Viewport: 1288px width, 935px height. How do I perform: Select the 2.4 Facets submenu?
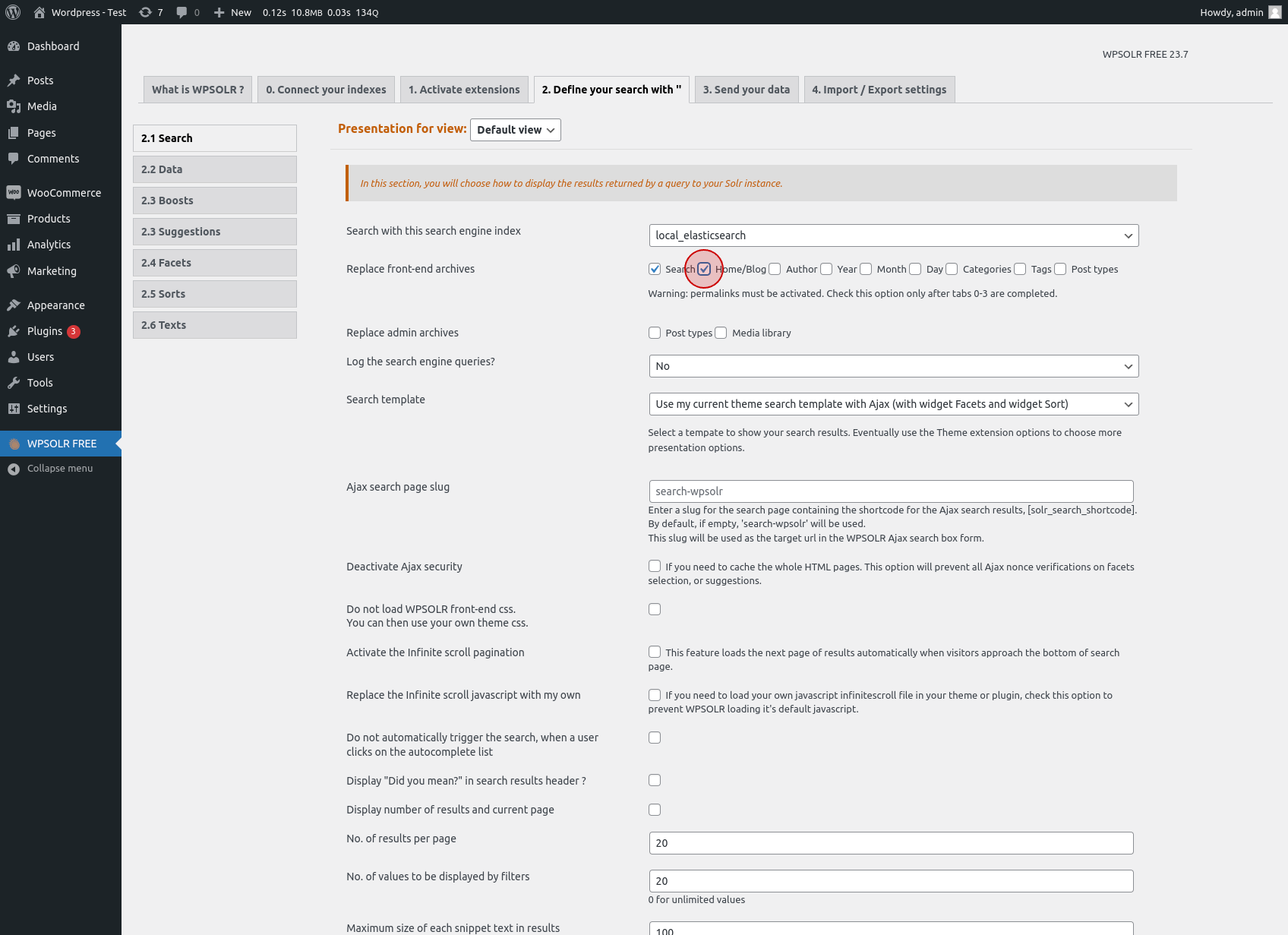(x=215, y=263)
